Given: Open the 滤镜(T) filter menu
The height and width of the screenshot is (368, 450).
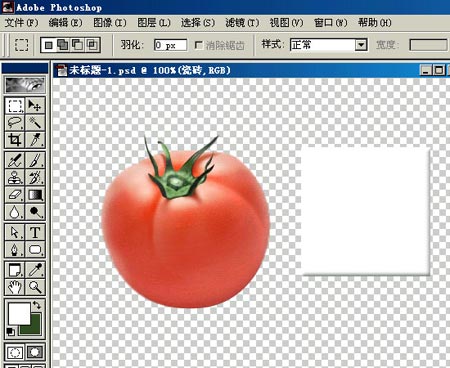Looking at the screenshot, I should pos(242,23).
